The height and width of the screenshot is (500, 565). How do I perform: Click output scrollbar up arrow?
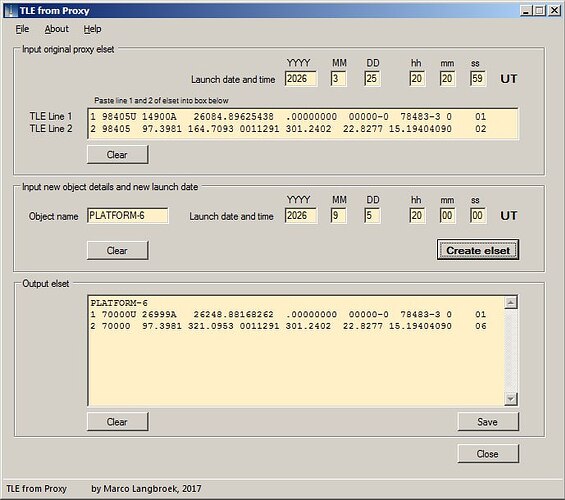pyautogui.click(x=511, y=303)
